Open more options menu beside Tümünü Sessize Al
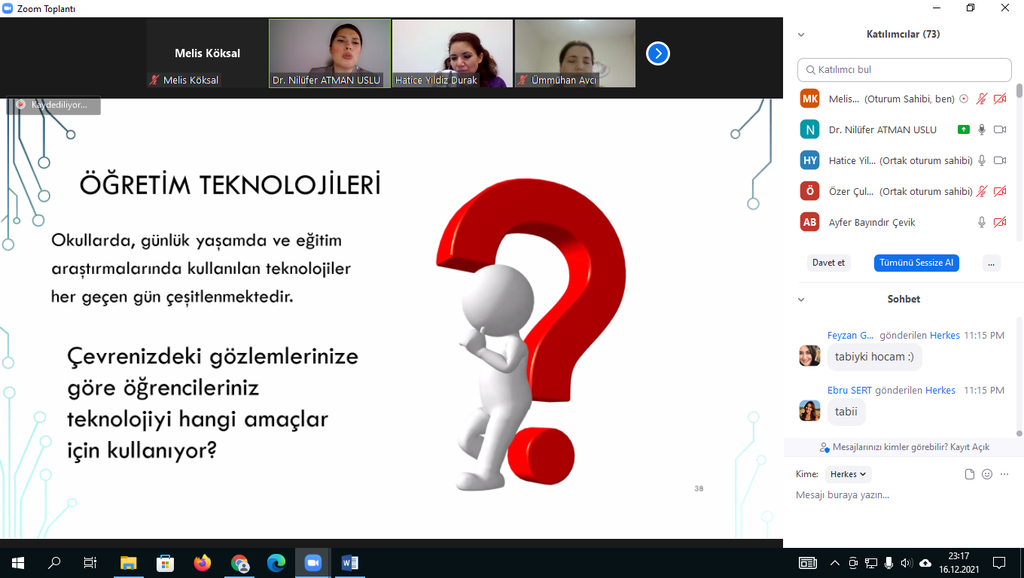The image size is (1024, 578). pyautogui.click(x=991, y=263)
